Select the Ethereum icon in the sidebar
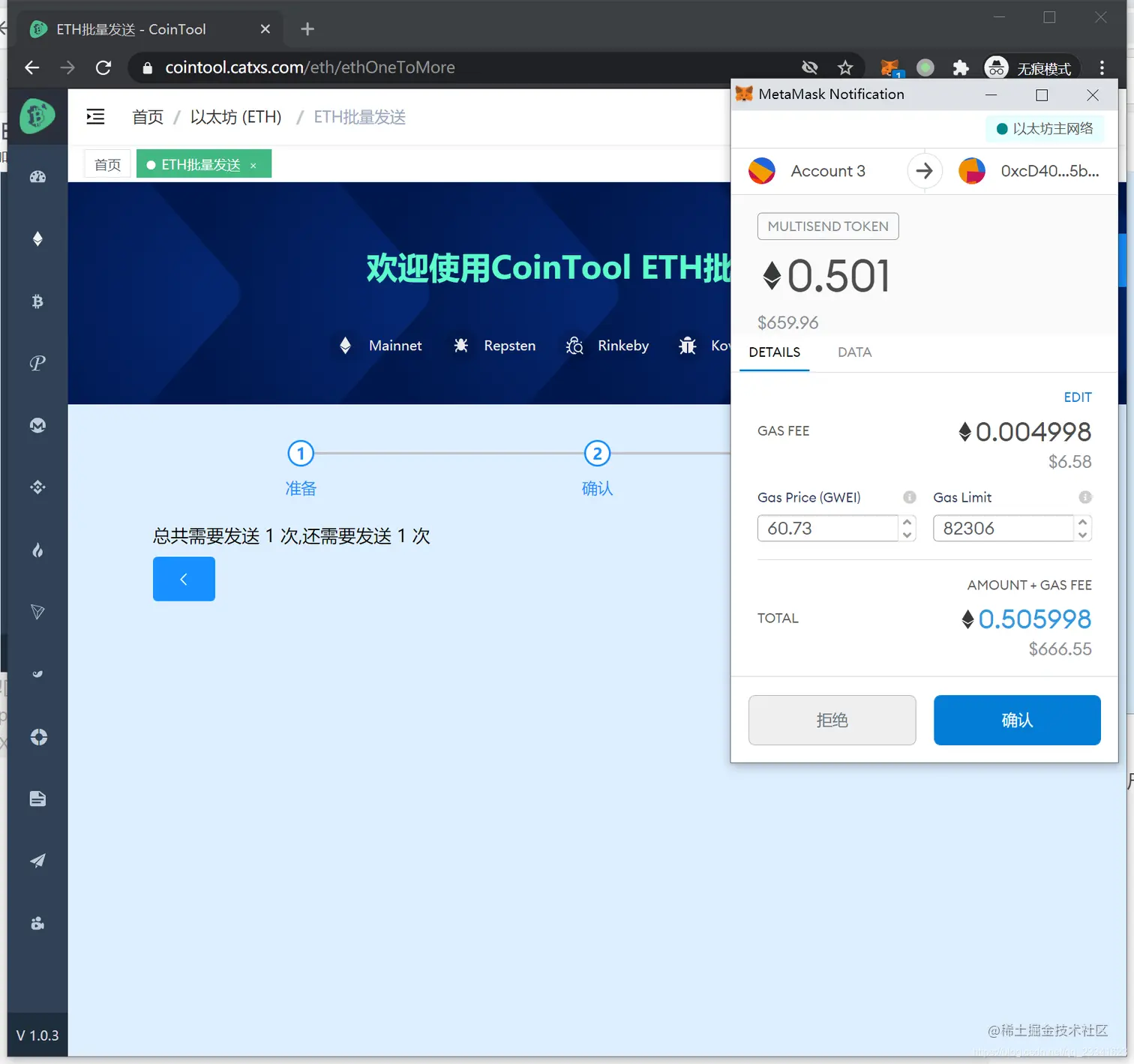The image size is (1134, 1064). (37, 238)
